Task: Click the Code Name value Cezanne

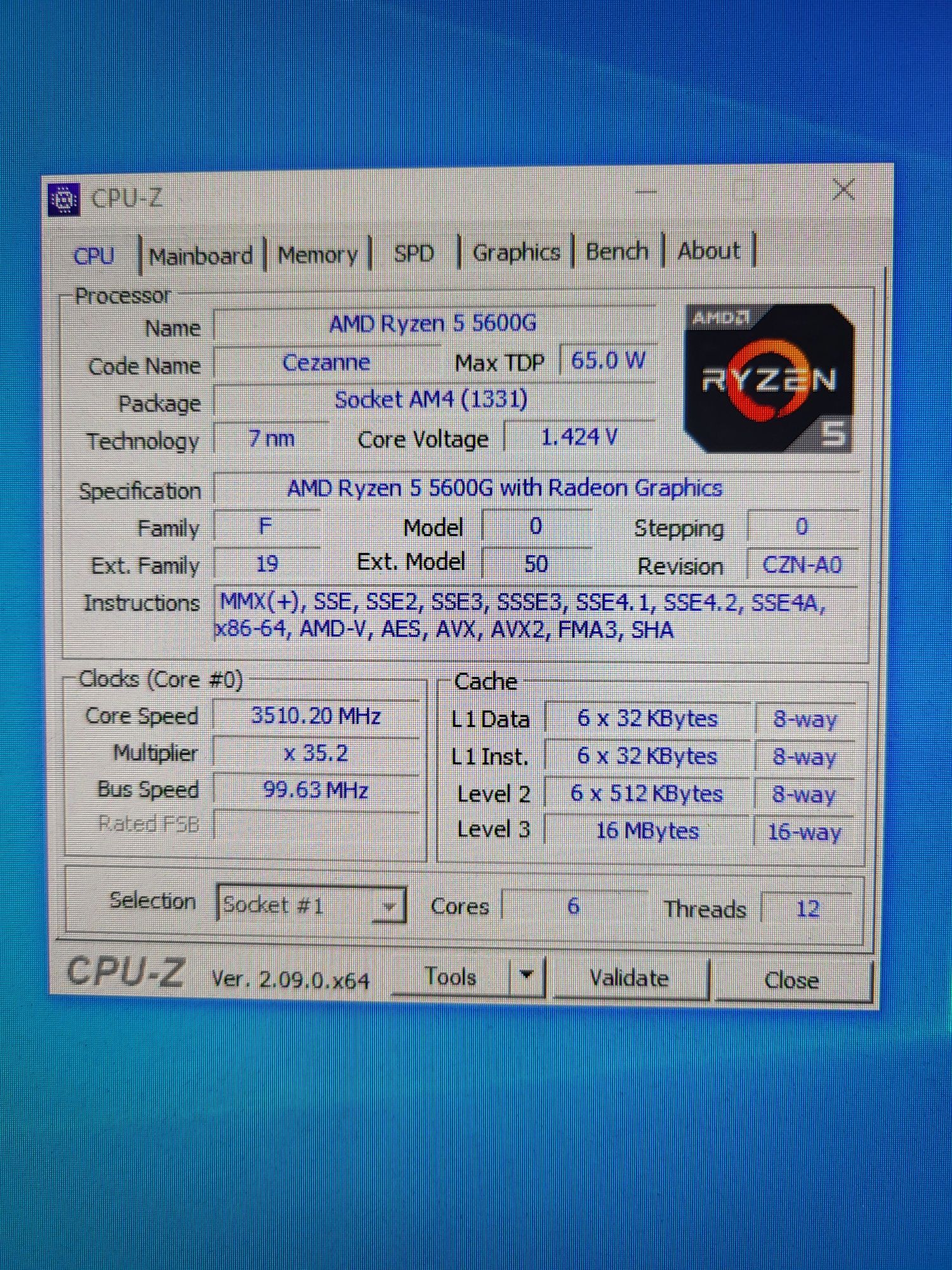Action: [326, 363]
